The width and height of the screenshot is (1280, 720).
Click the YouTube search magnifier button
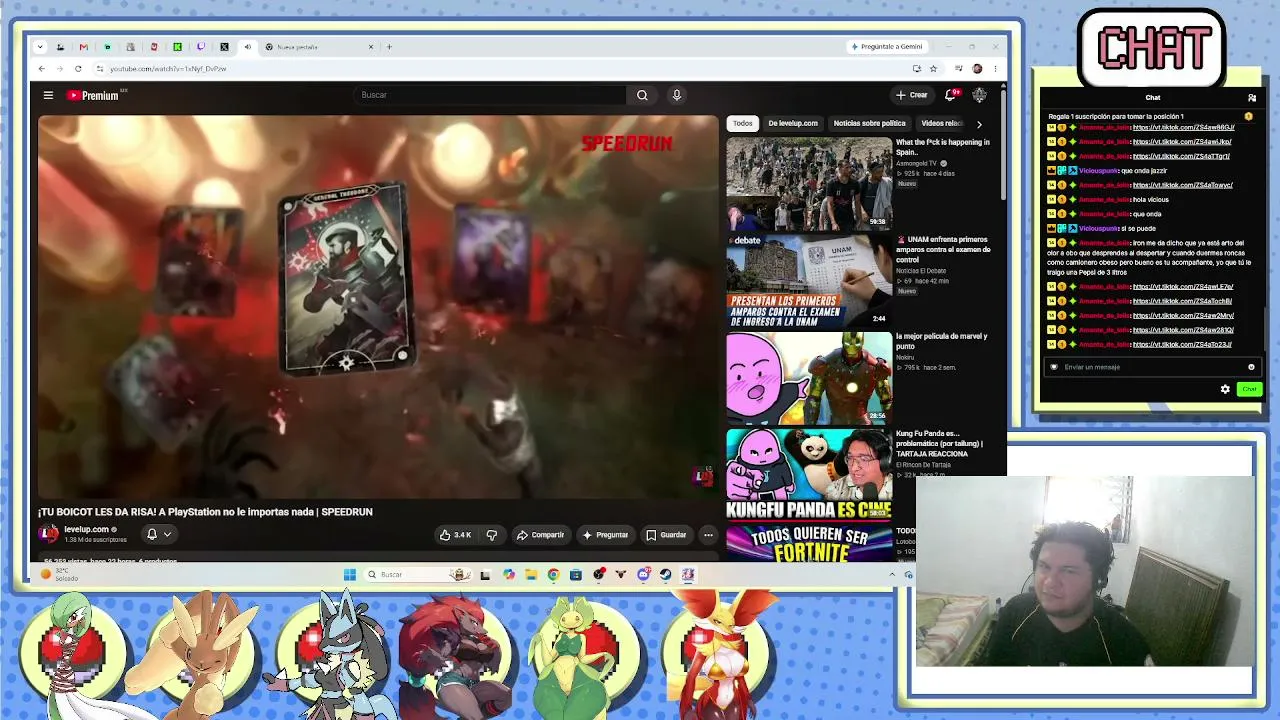(642, 95)
